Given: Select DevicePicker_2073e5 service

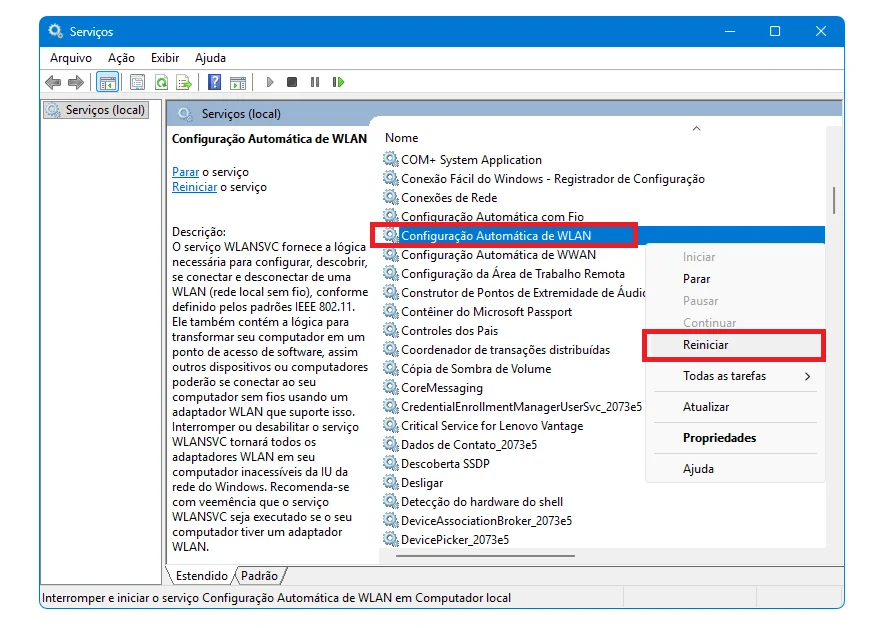Looking at the screenshot, I should click(x=455, y=540).
